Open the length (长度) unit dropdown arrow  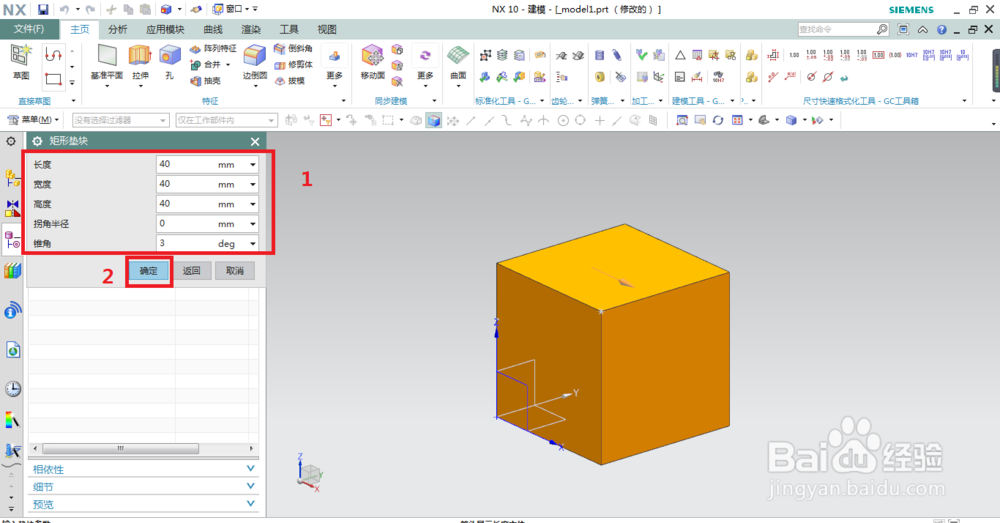(253, 165)
